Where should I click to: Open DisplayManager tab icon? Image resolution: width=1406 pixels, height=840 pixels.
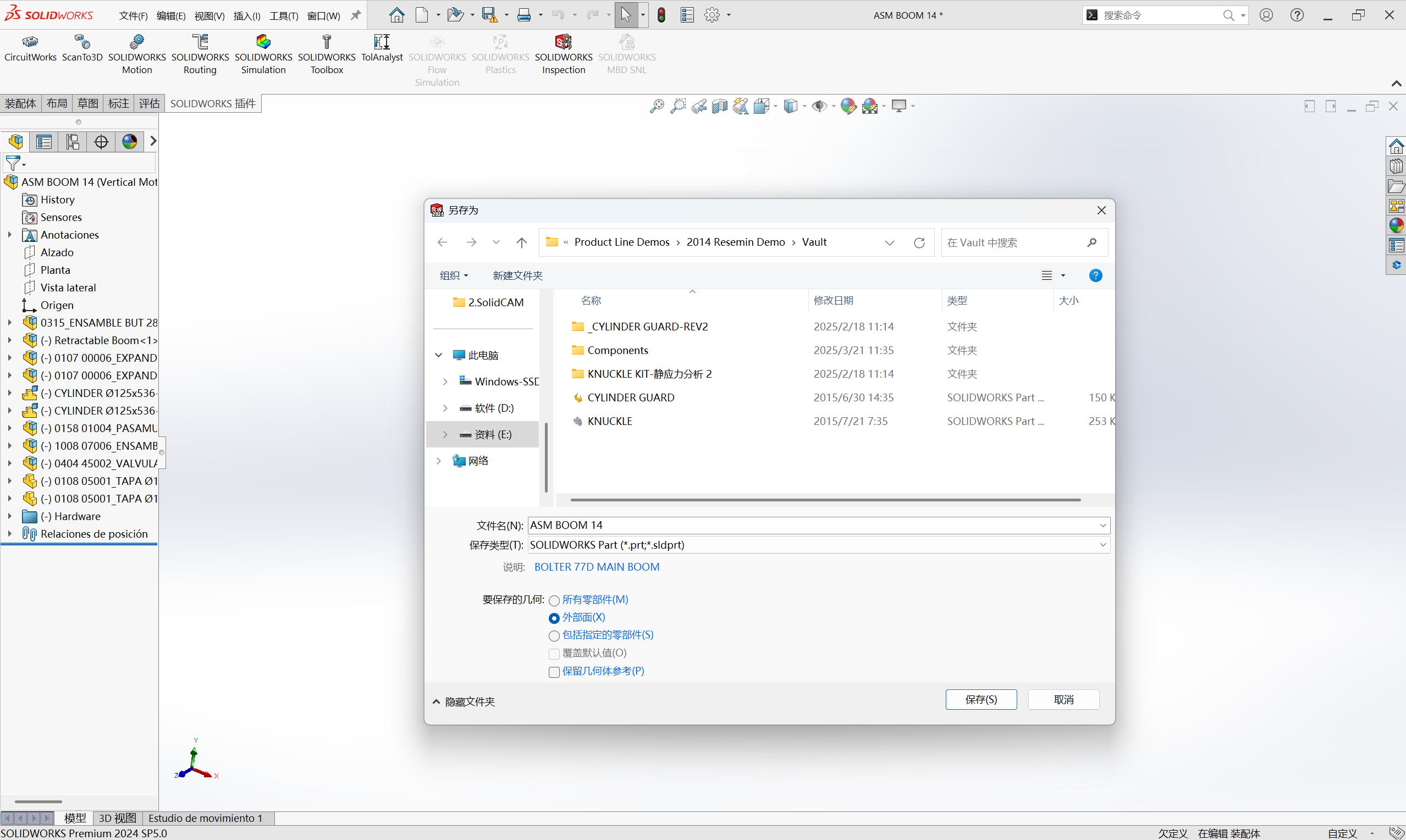coord(130,141)
